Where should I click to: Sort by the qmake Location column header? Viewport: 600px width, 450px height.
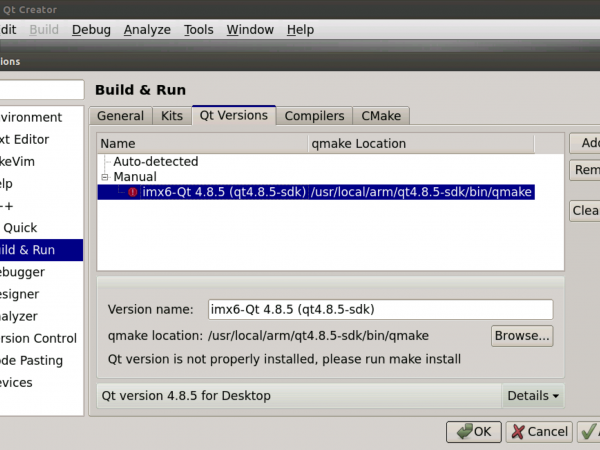tap(360, 144)
